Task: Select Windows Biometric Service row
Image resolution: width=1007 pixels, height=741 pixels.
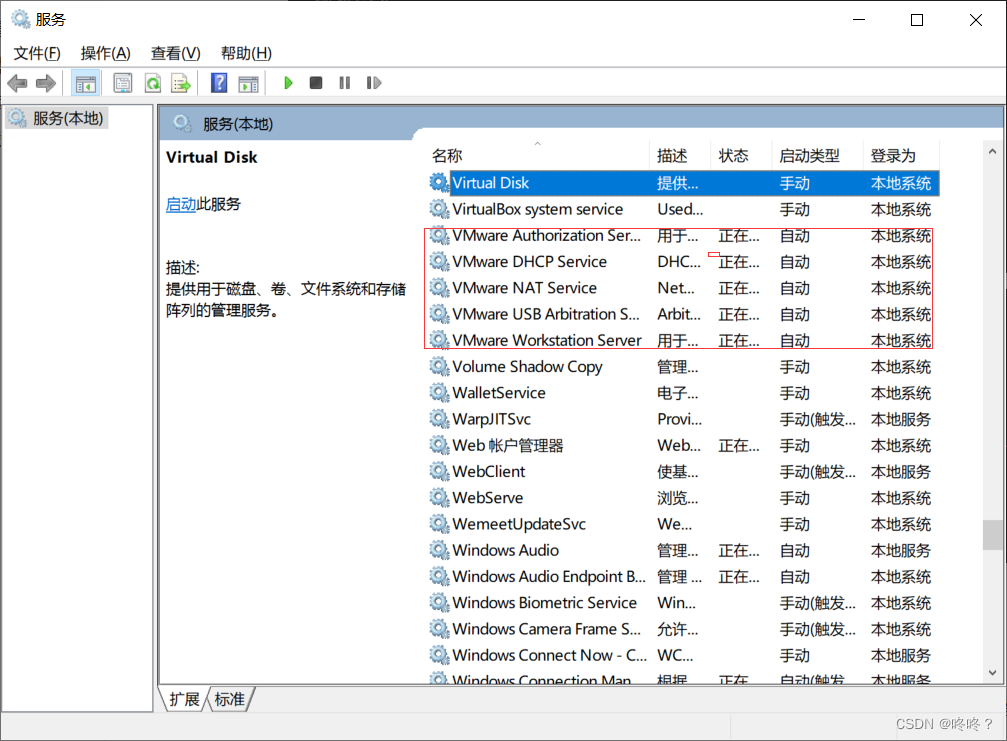Action: tap(683, 603)
